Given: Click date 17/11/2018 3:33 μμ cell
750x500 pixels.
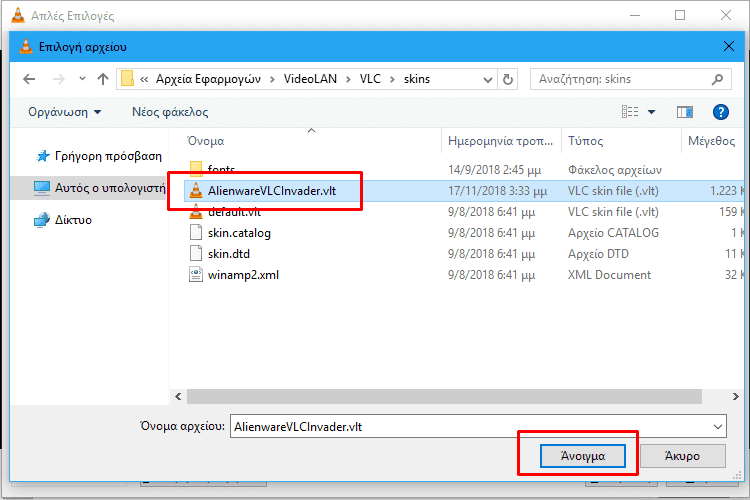Looking at the screenshot, I should click(x=497, y=191).
